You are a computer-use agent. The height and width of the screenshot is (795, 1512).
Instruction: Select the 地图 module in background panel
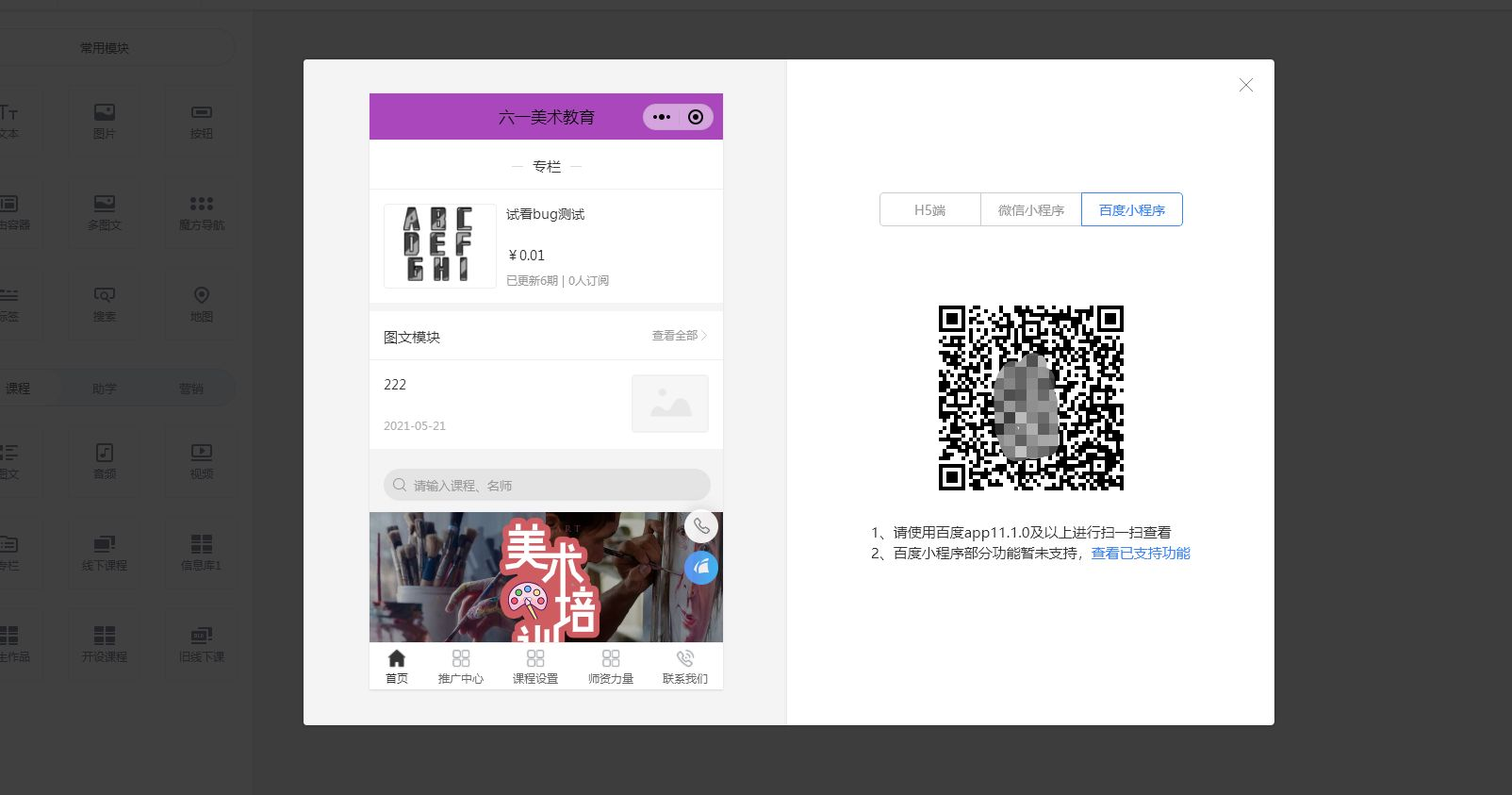[x=202, y=305]
